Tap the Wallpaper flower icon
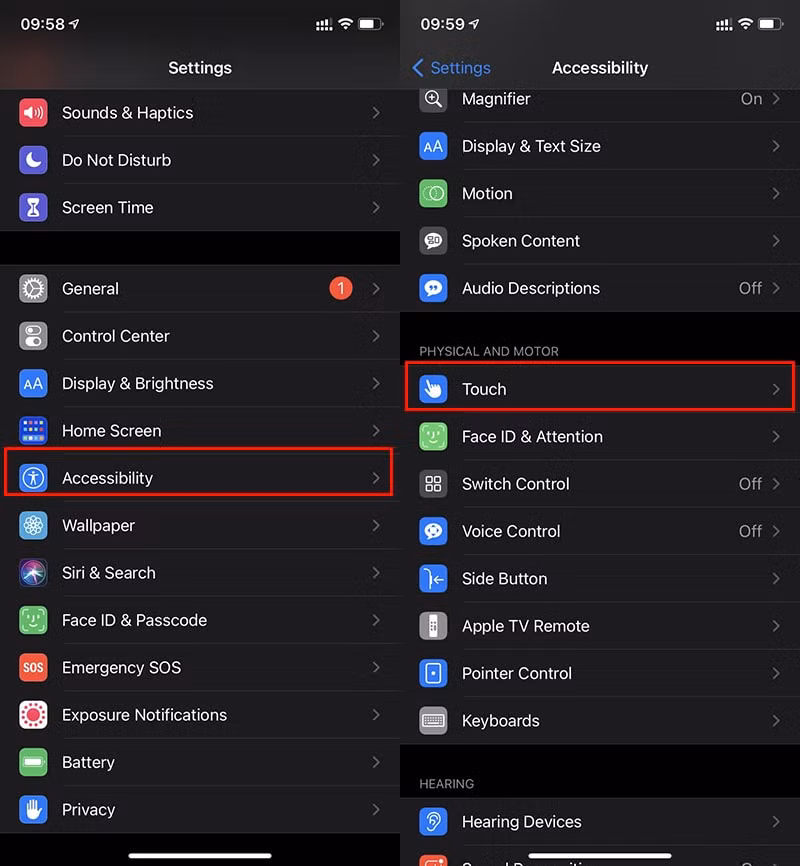 (33, 525)
